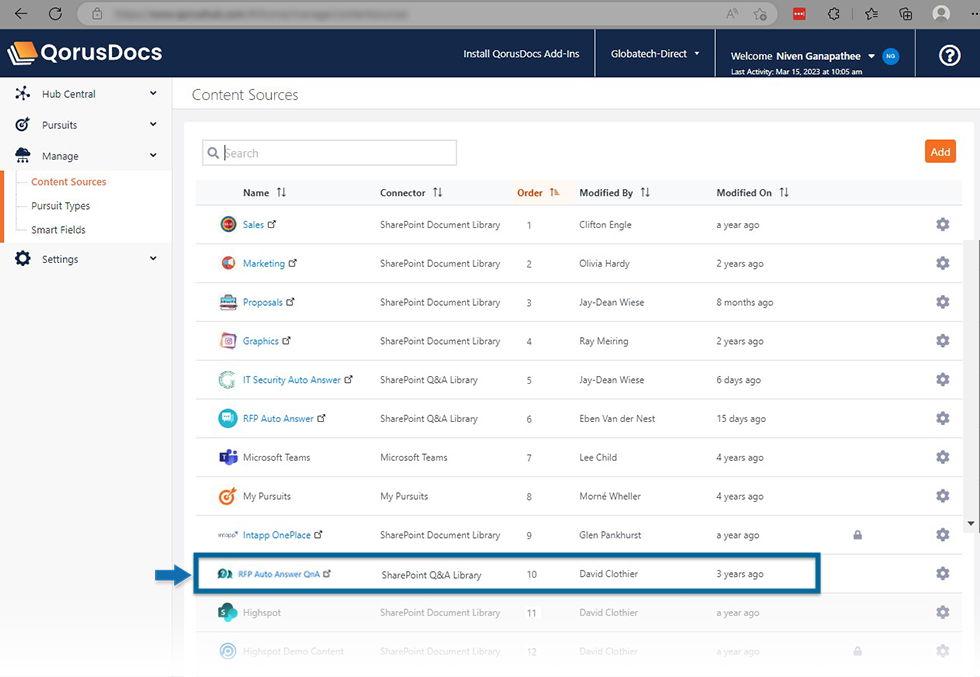This screenshot has height=677, width=980.
Task: Click the Marketing external link icon
Action: tap(292, 263)
